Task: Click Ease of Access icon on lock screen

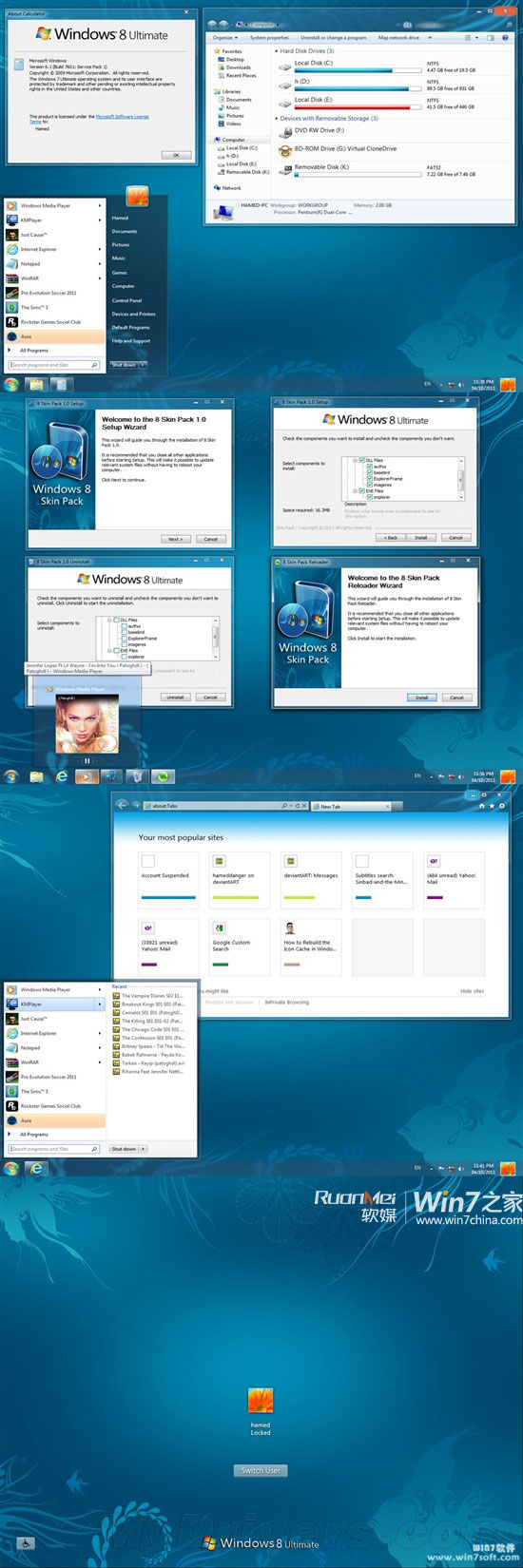Action: (x=26, y=1543)
